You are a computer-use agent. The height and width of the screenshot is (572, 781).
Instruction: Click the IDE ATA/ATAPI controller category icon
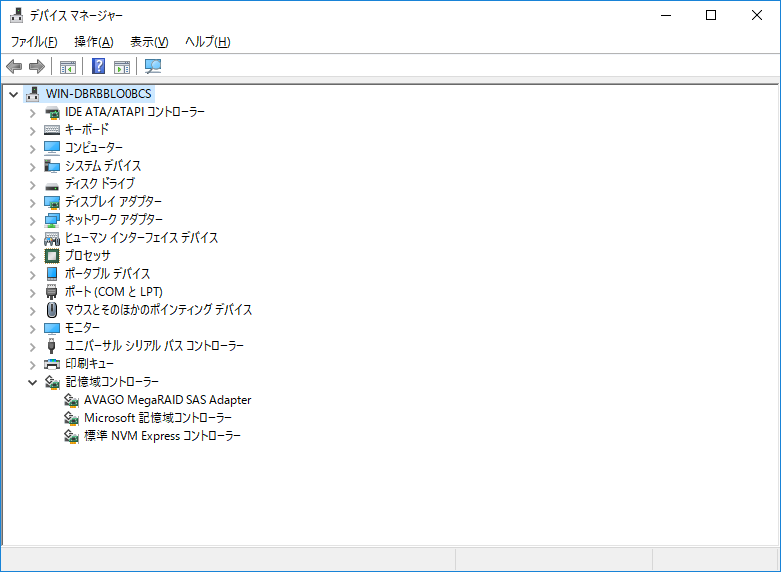pyautogui.click(x=52, y=113)
